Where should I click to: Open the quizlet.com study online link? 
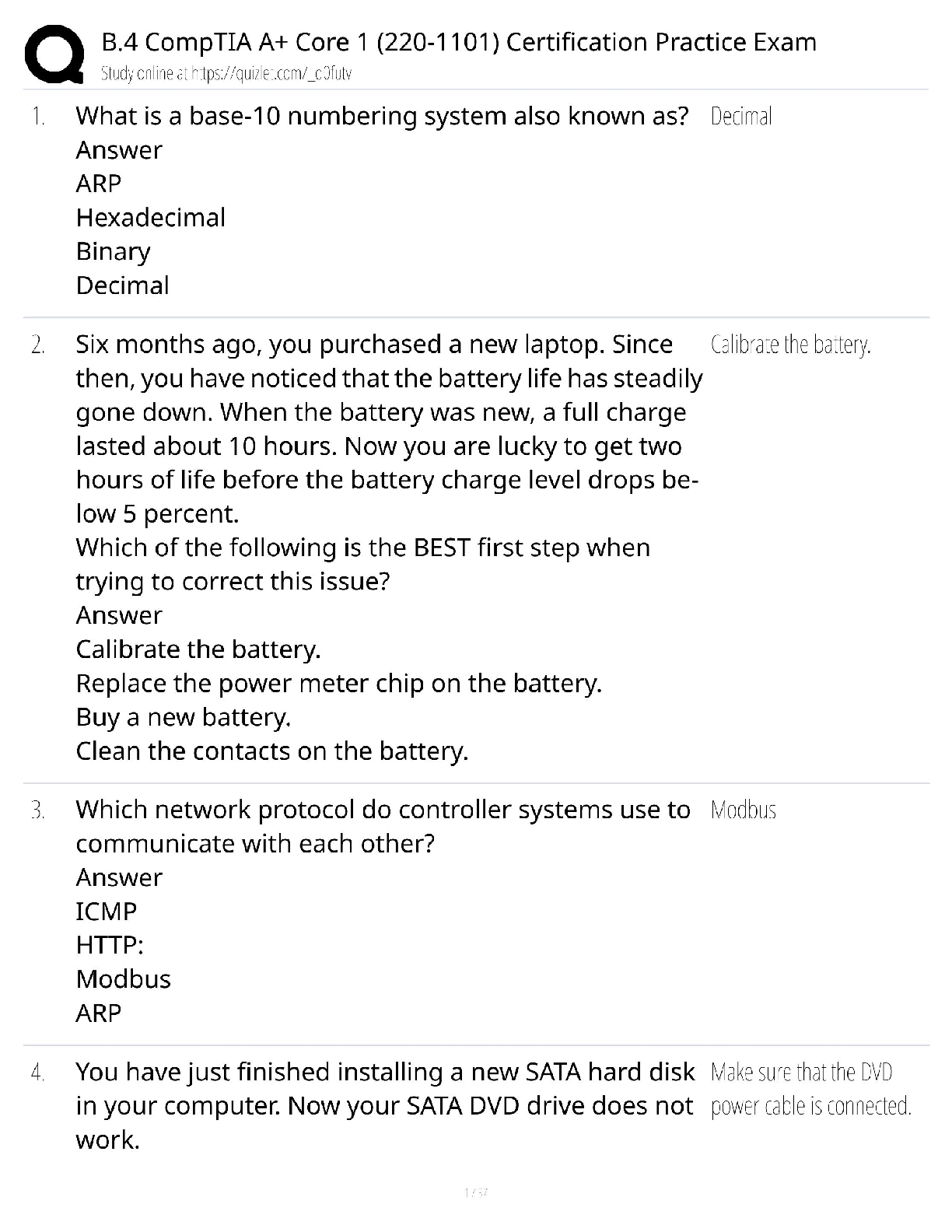click(x=226, y=74)
